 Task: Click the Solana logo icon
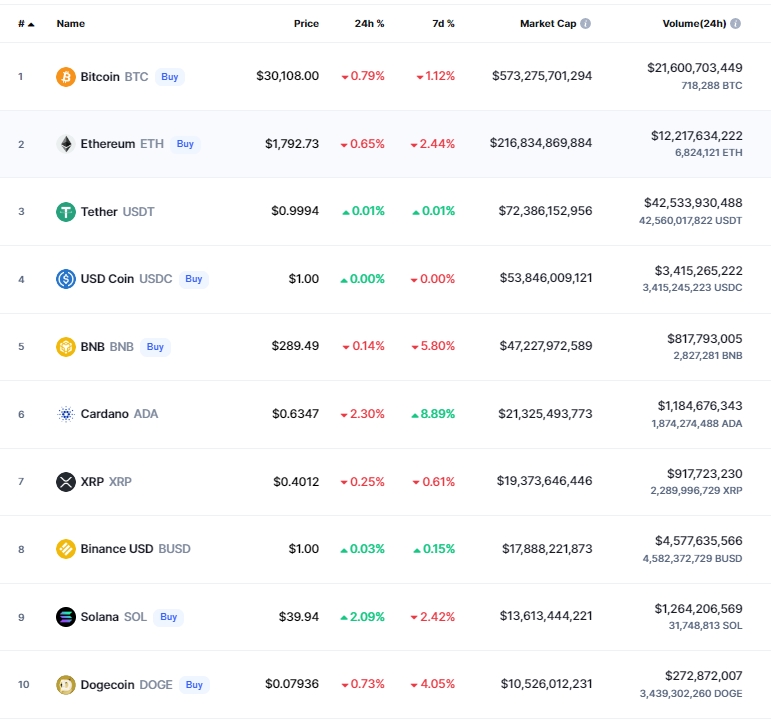click(x=66, y=617)
